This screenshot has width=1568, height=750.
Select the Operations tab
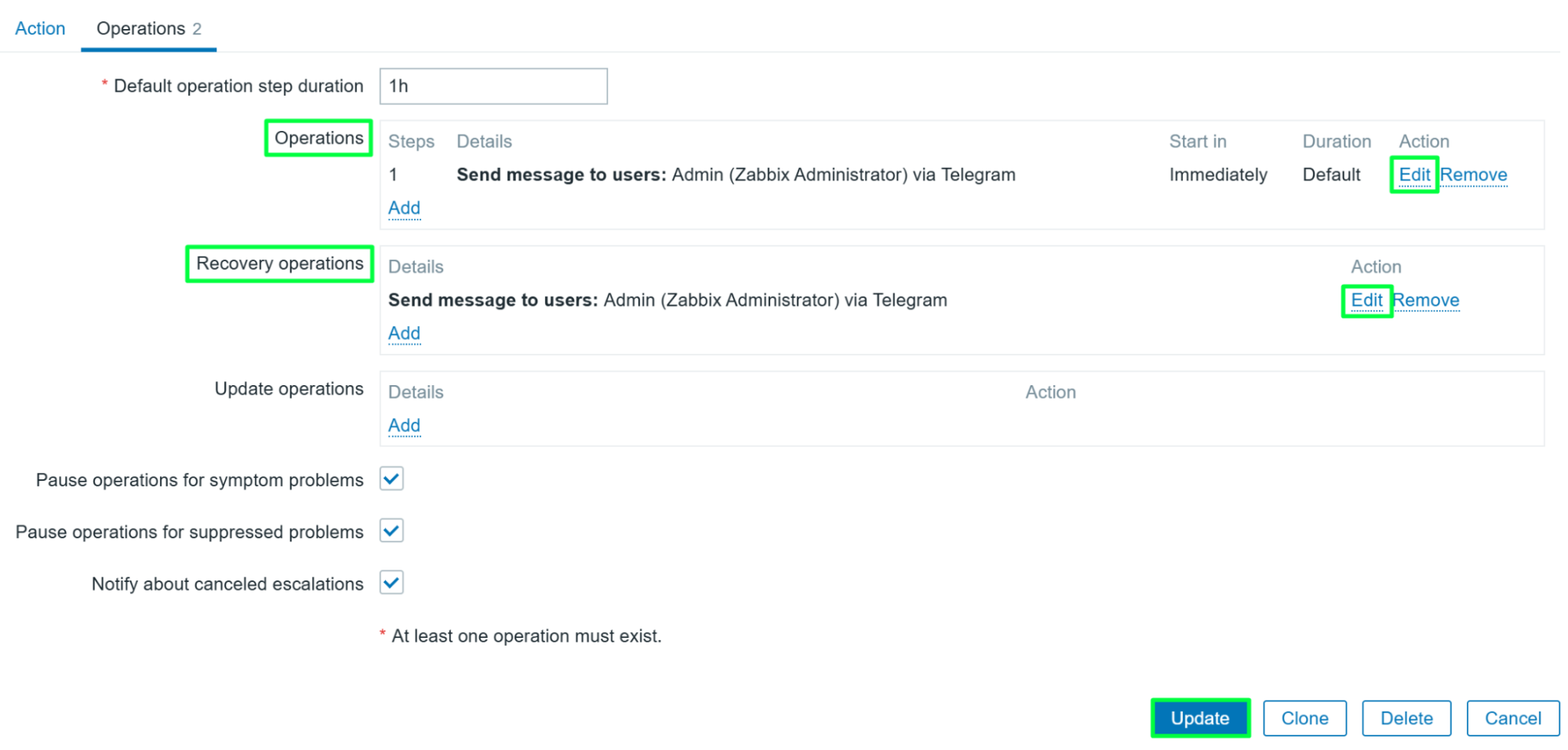148,28
